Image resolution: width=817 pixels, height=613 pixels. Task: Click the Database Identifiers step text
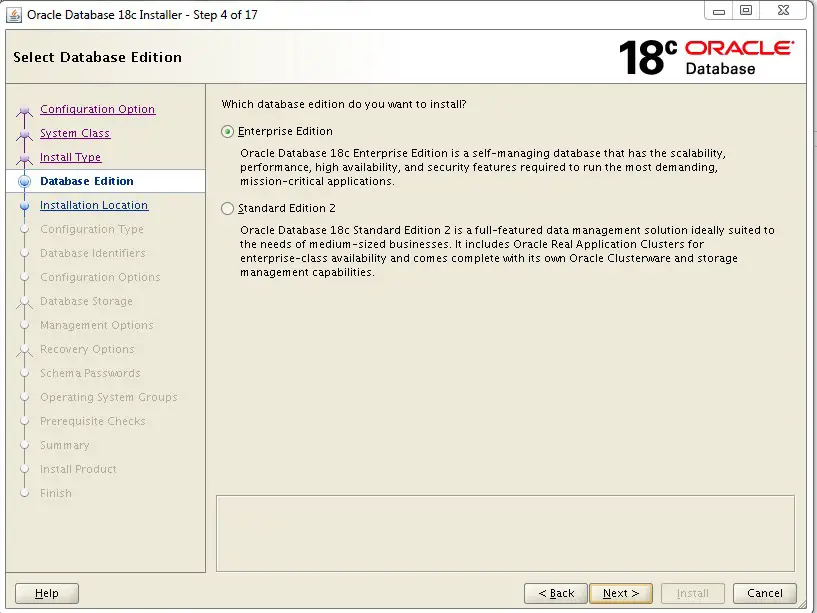coord(93,253)
